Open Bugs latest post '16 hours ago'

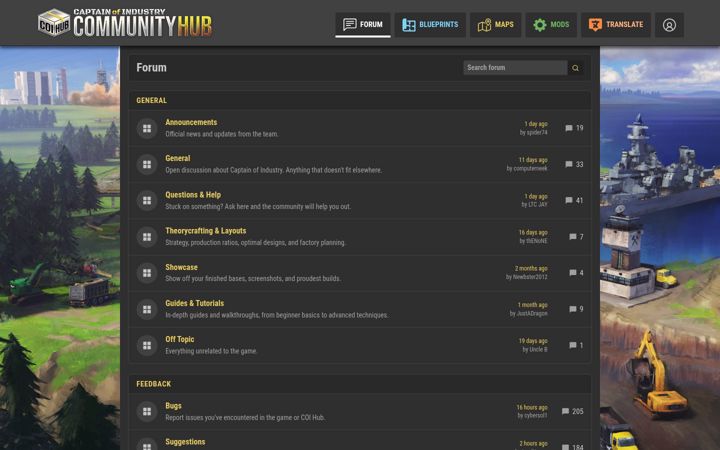pyautogui.click(x=532, y=407)
